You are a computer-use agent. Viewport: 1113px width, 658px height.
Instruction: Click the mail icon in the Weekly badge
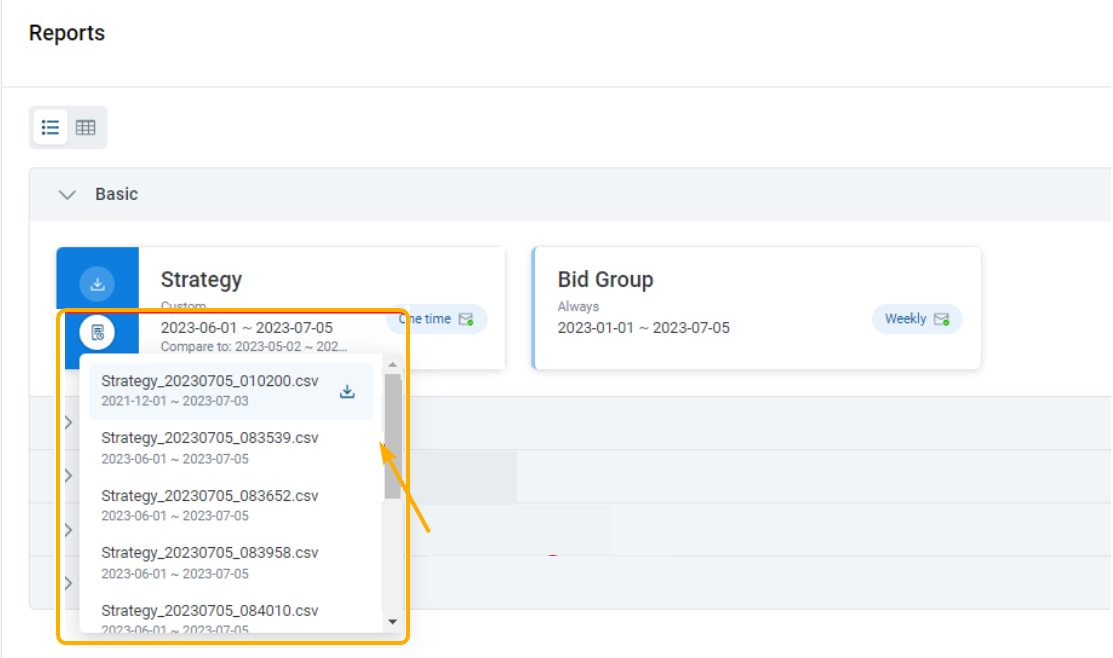941,319
